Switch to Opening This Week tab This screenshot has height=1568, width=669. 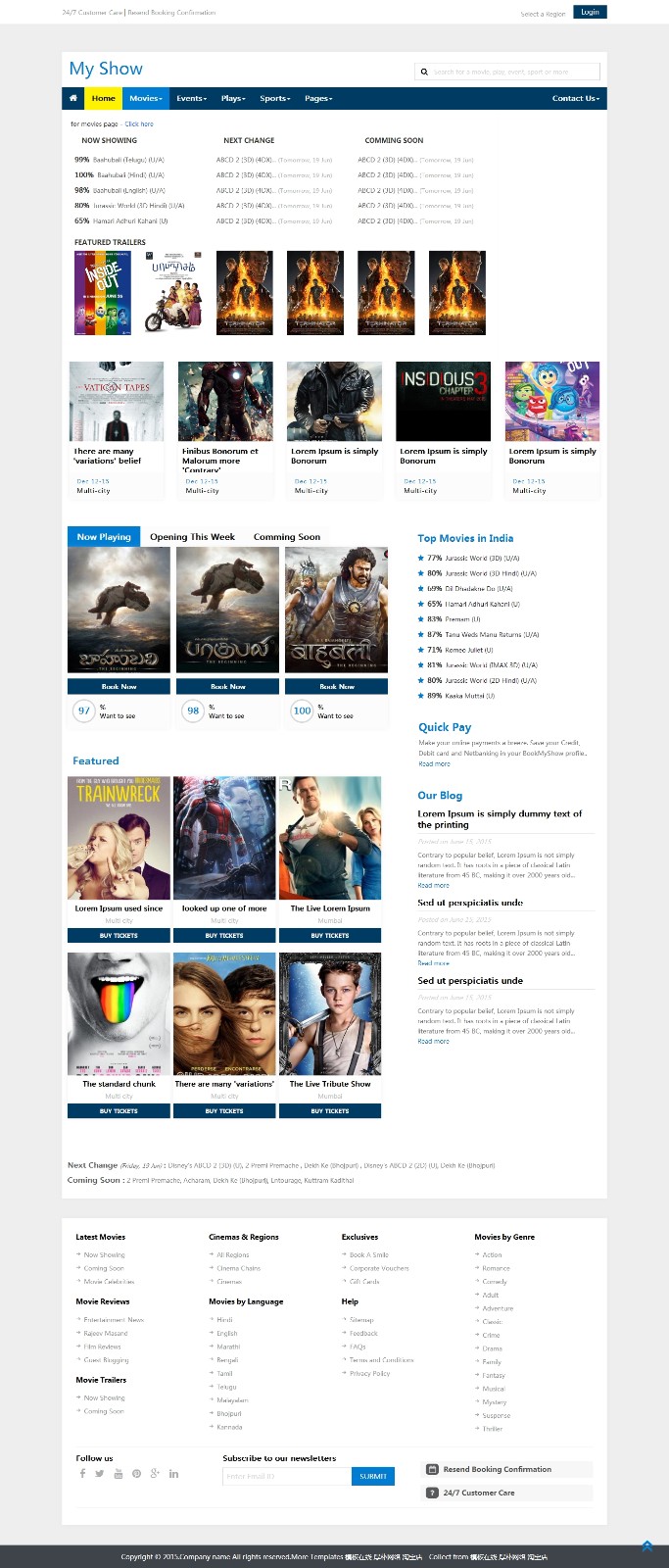pyautogui.click(x=192, y=536)
